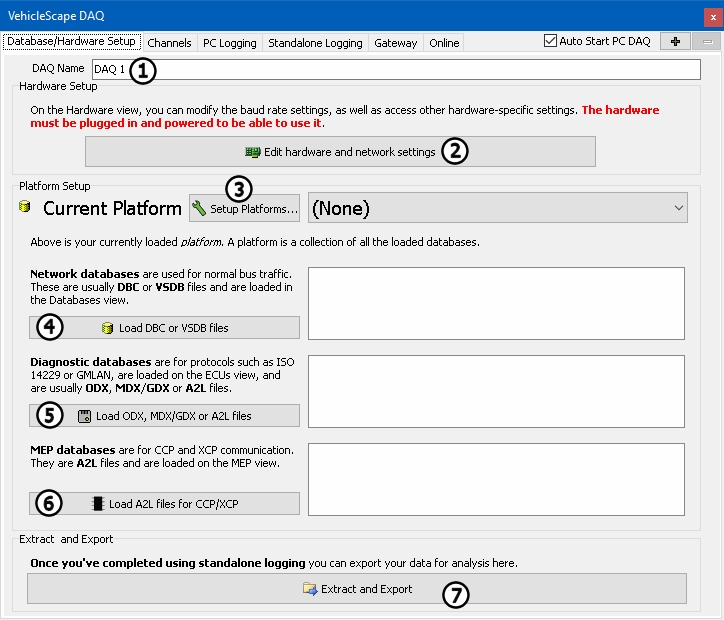Click the disk icon on Load ODX button

(84, 416)
